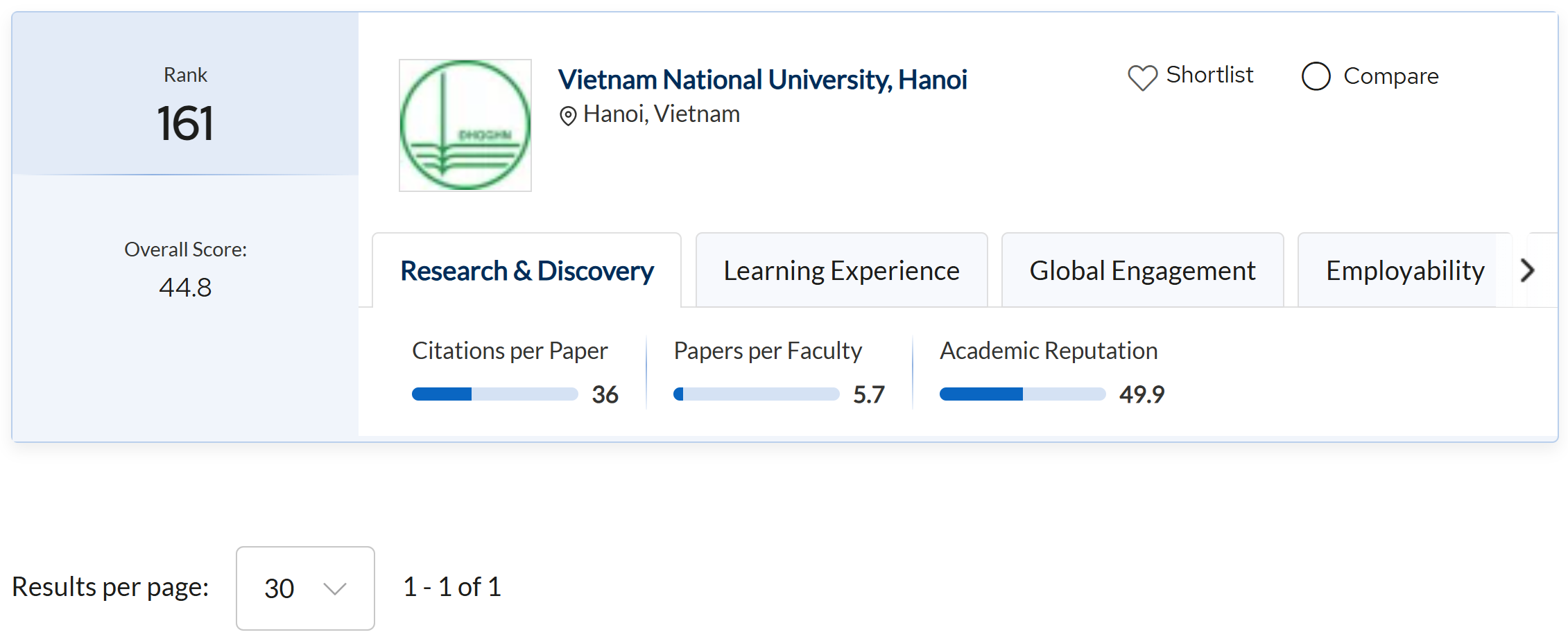Select the Research & Discovery tab
Screen dimensions: 1568x639
pyautogui.click(x=527, y=271)
